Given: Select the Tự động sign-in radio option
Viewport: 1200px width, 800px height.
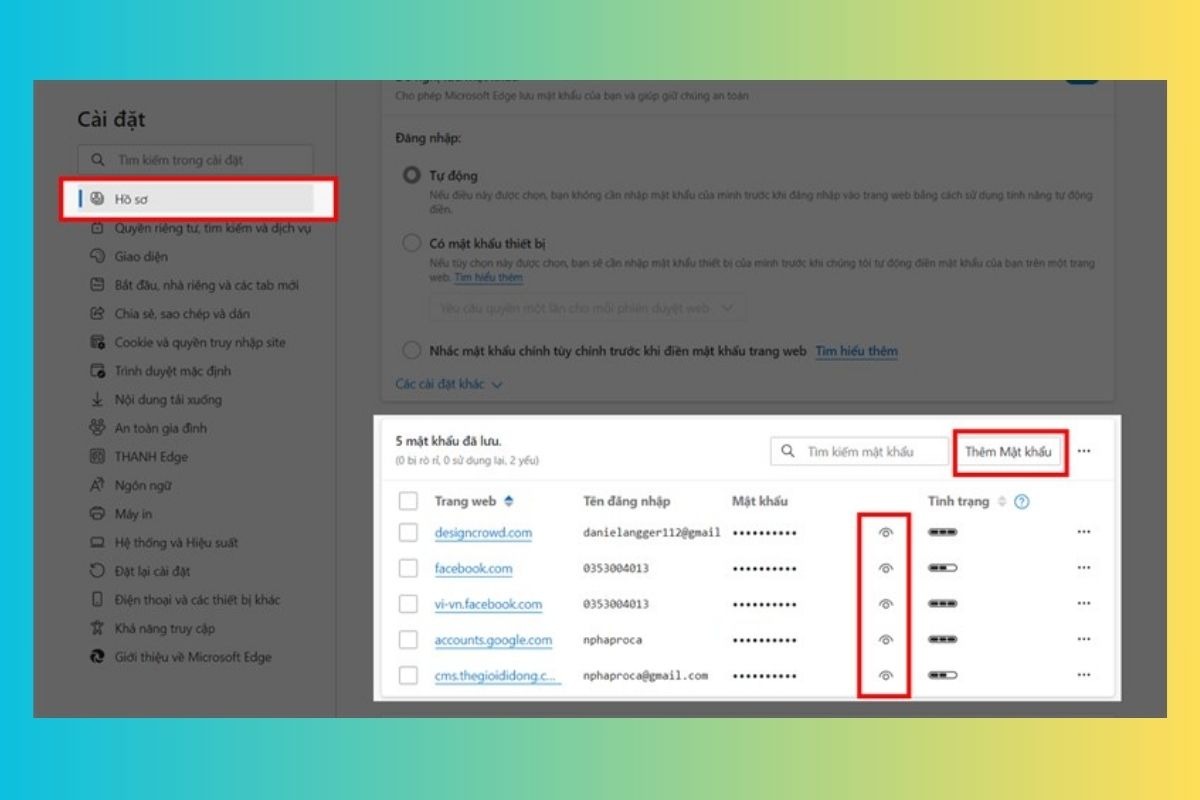Looking at the screenshot, I should [x=411, y=175].
